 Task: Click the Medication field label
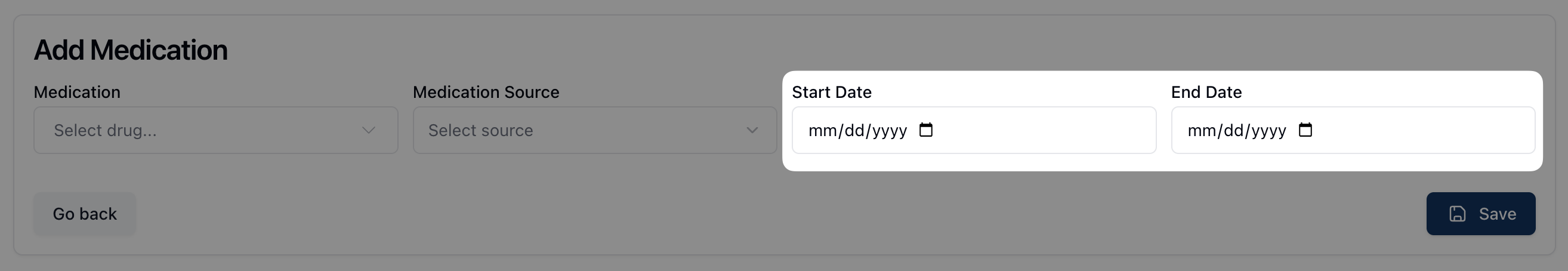point(78,93)
